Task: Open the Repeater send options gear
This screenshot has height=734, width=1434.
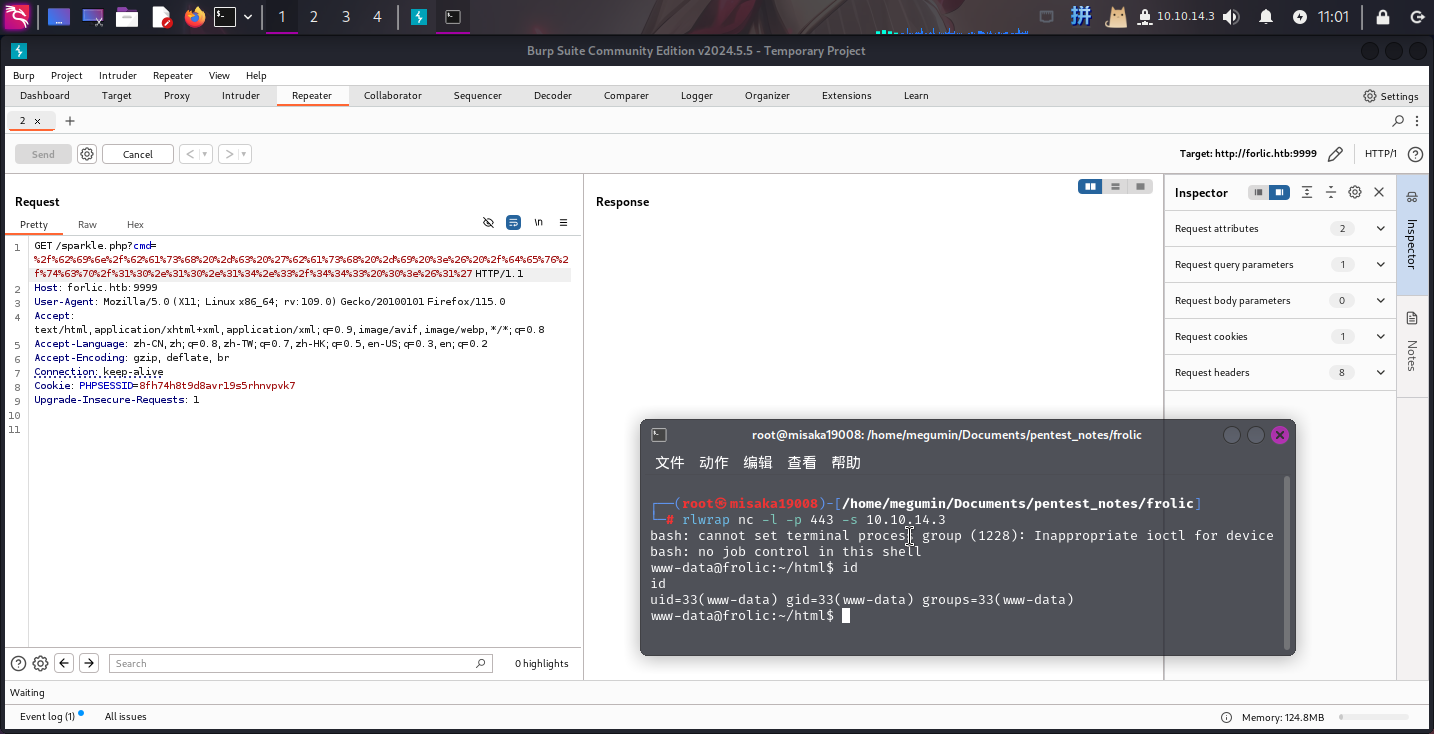Action: pyautogui.click(x=87, y=154)
